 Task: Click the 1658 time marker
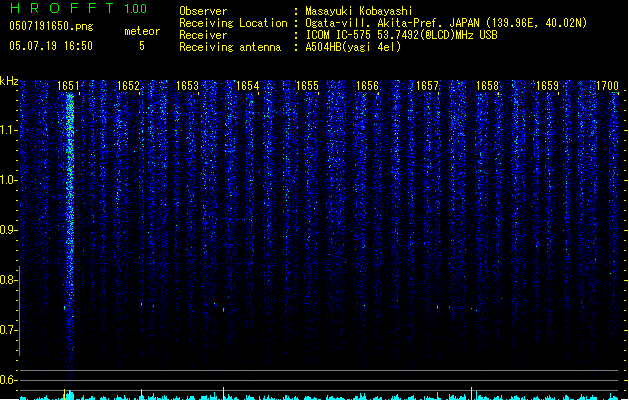pyautogui.click(x=487, y=86)
